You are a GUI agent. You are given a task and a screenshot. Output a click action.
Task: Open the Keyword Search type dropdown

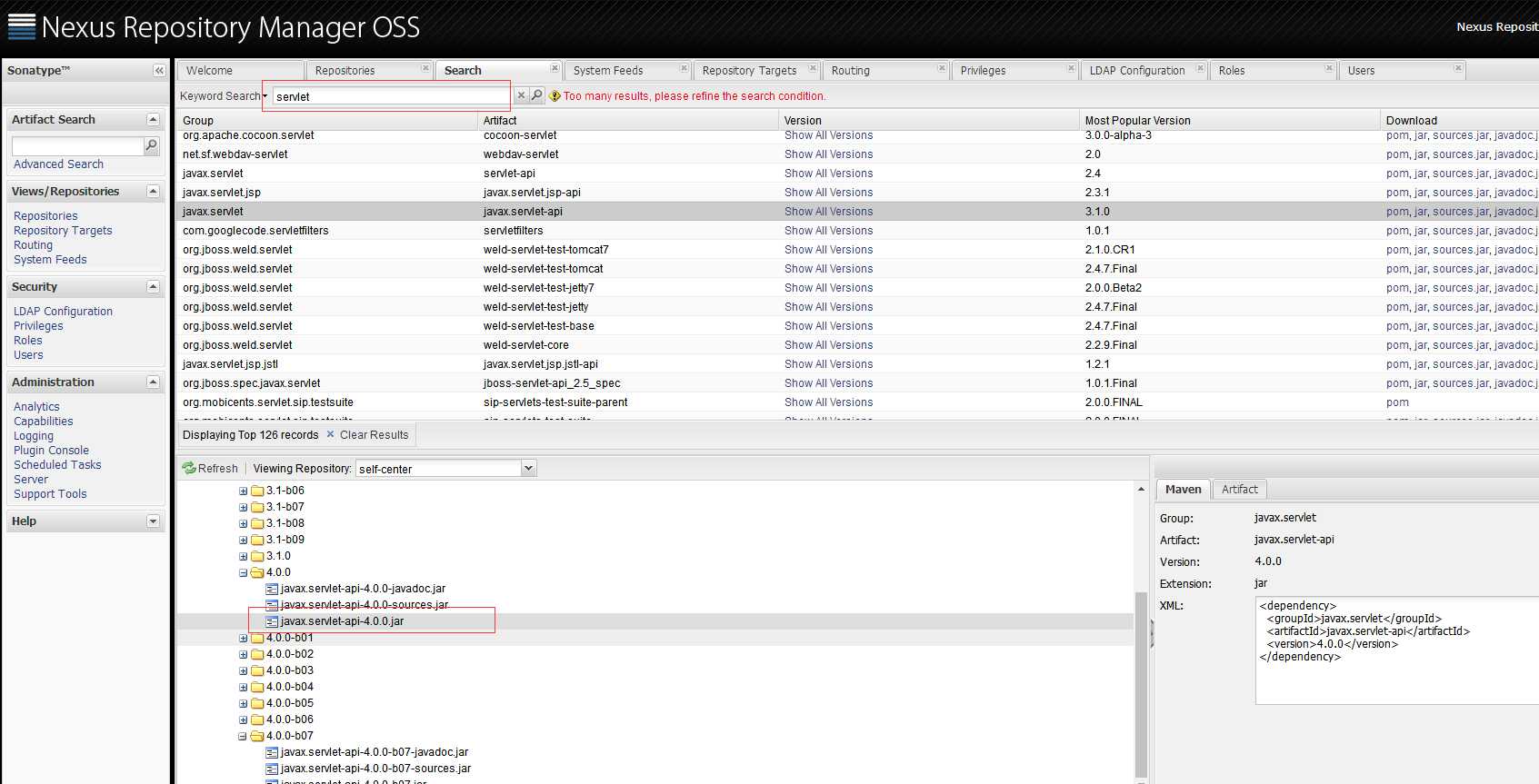(223, 95)
